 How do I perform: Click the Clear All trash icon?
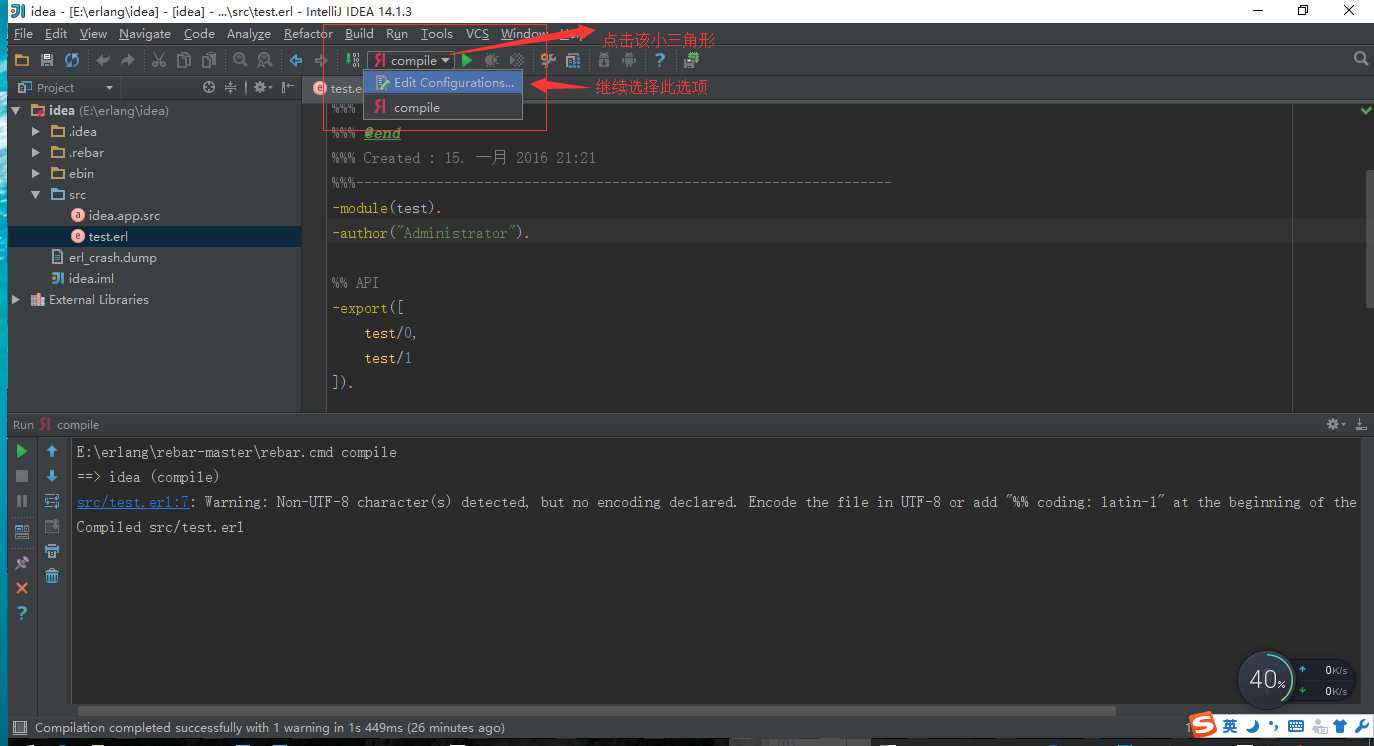[52, 576]
